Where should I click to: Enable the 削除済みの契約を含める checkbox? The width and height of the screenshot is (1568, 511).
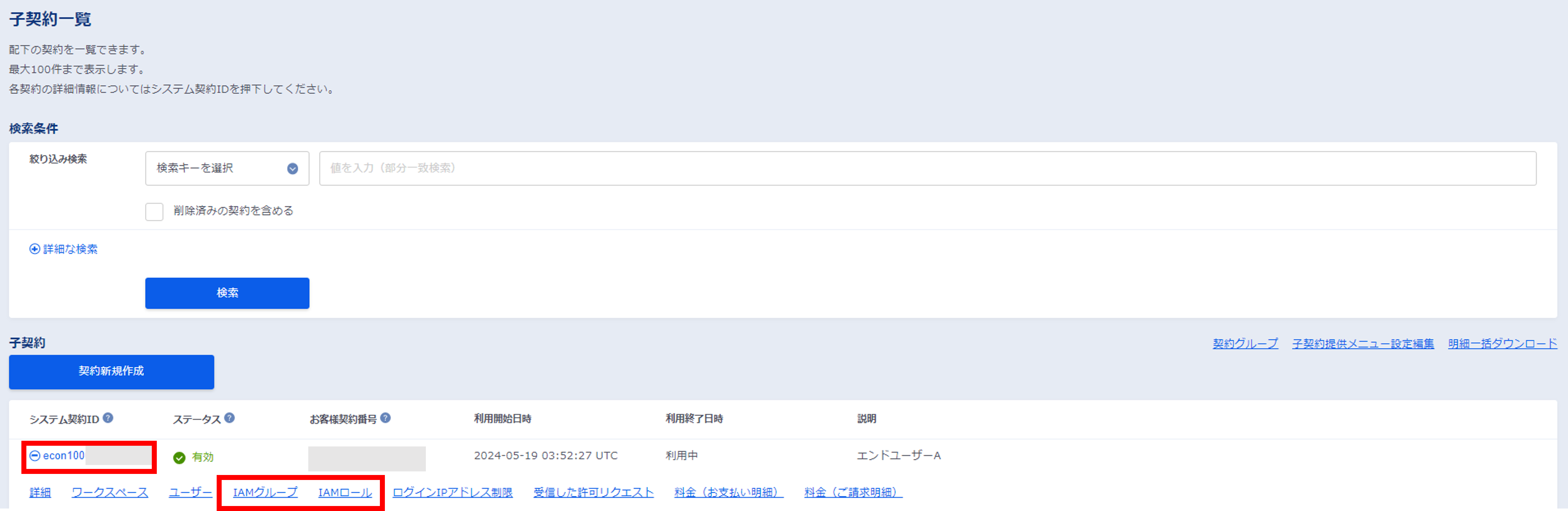[154, 211]
